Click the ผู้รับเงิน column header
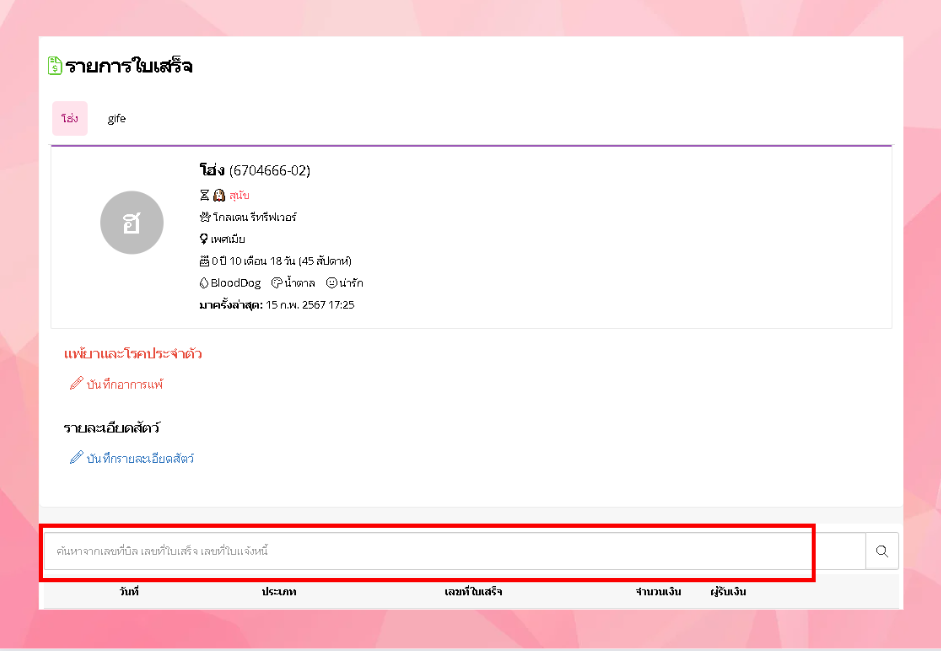The image size is (941, 651). (728, 592)
